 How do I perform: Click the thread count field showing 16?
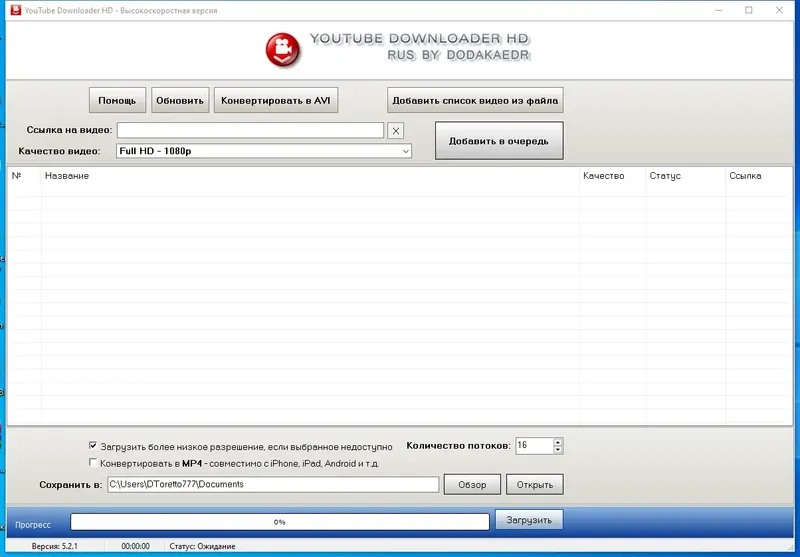point(534,446)
